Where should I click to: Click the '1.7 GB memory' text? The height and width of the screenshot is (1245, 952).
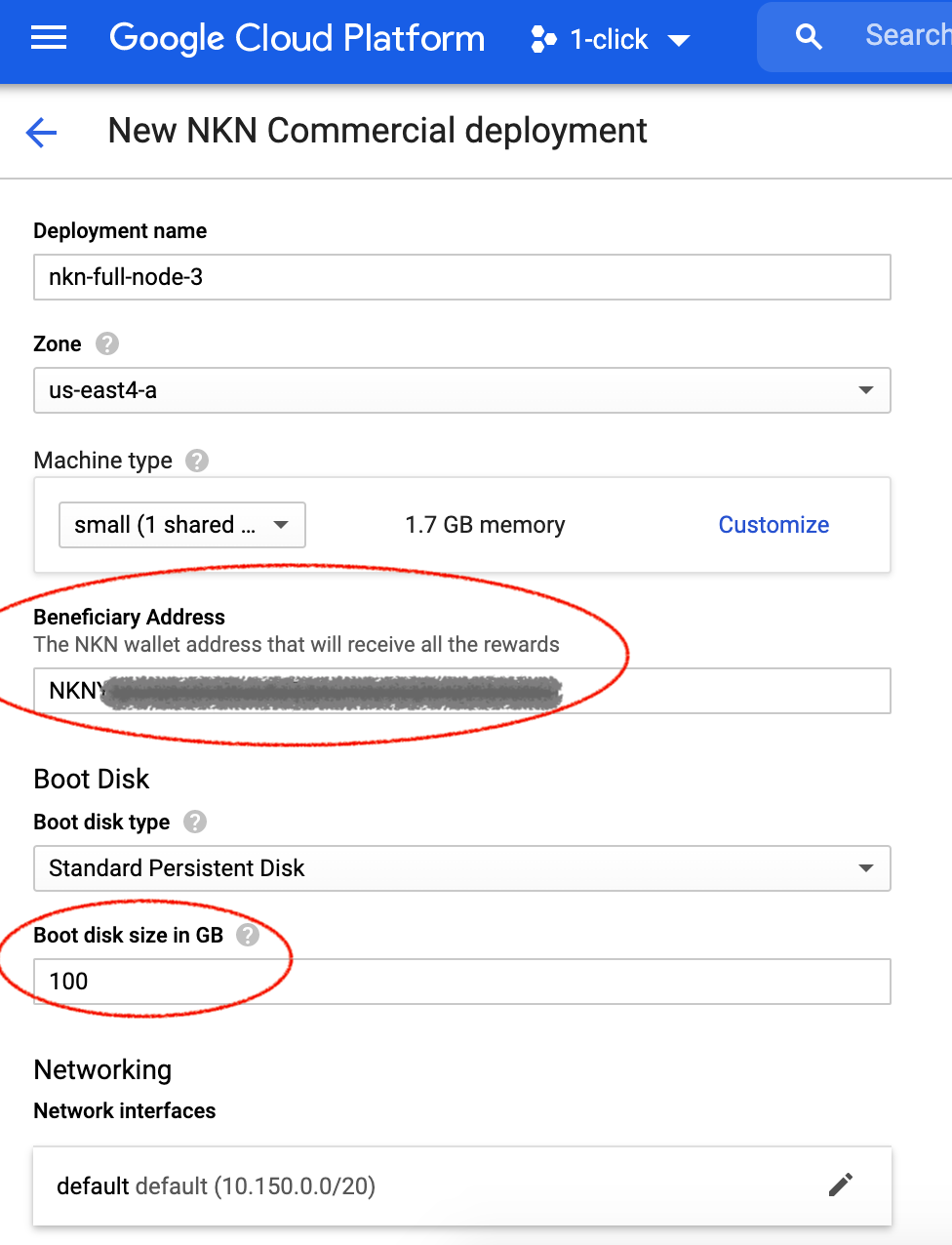[x=485, y=525]
